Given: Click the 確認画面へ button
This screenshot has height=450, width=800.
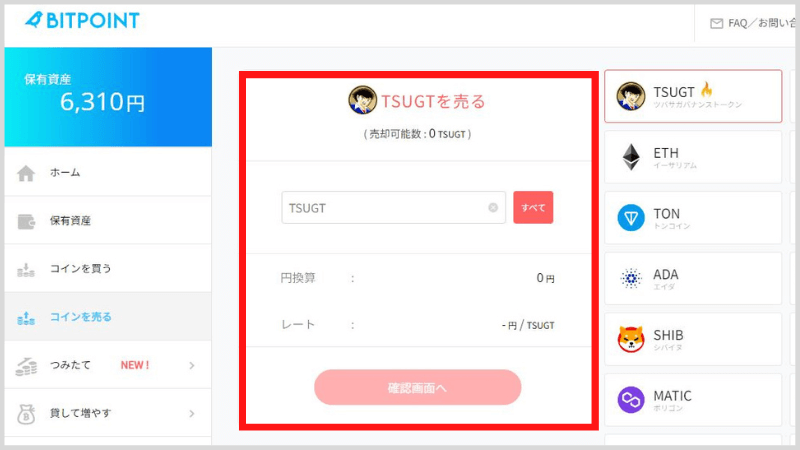Looking at the screenshot, I should [417, 387].
